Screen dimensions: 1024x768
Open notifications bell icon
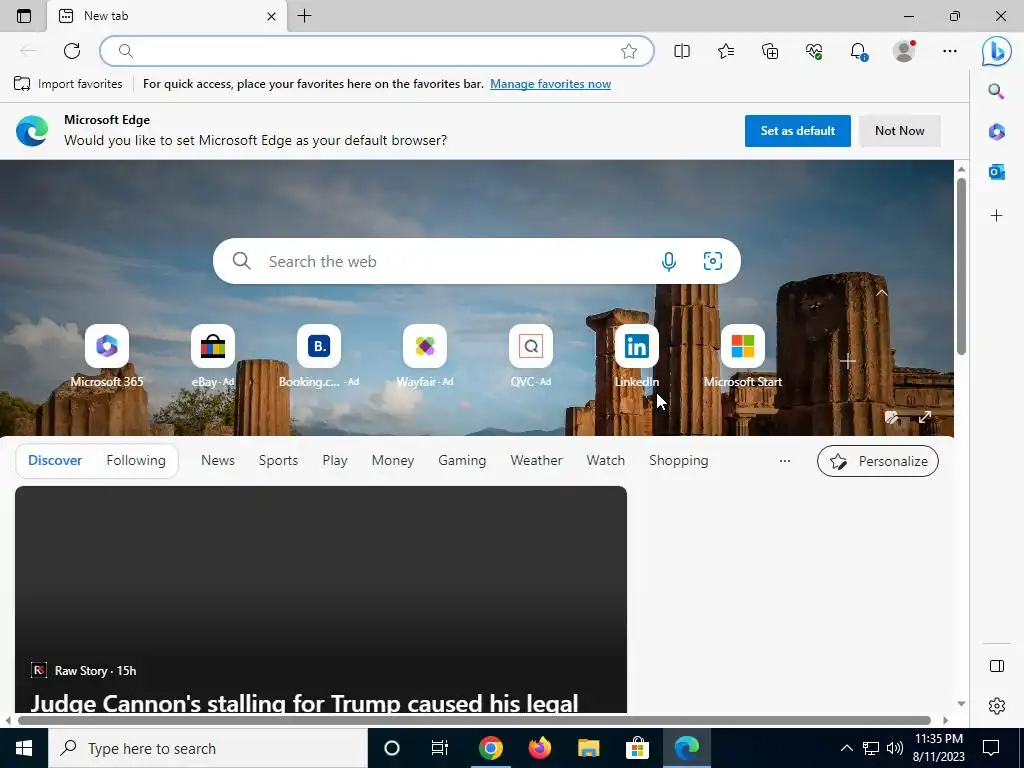pyautogui.click(x=858, y=51)
